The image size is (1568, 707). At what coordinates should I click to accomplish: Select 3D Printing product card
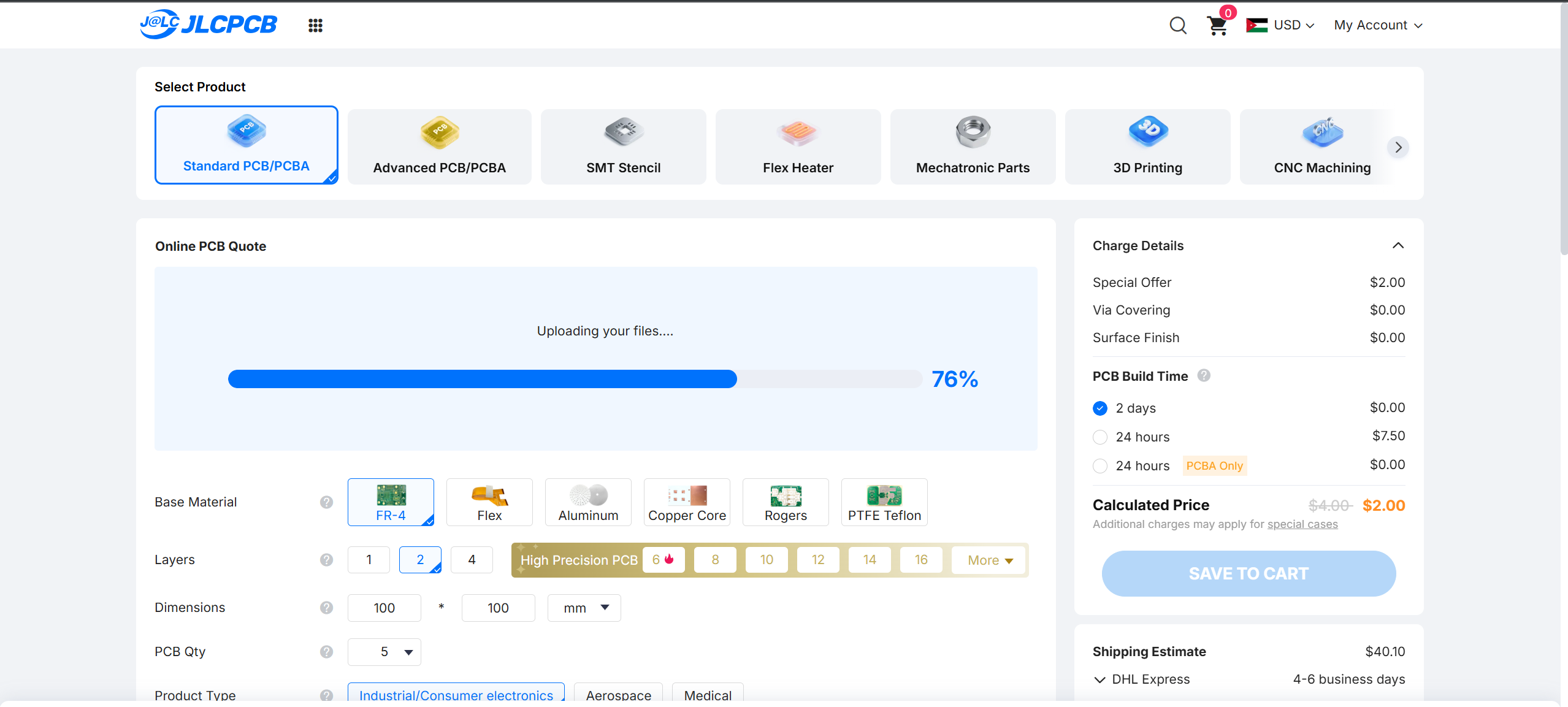click(1148, 147)
